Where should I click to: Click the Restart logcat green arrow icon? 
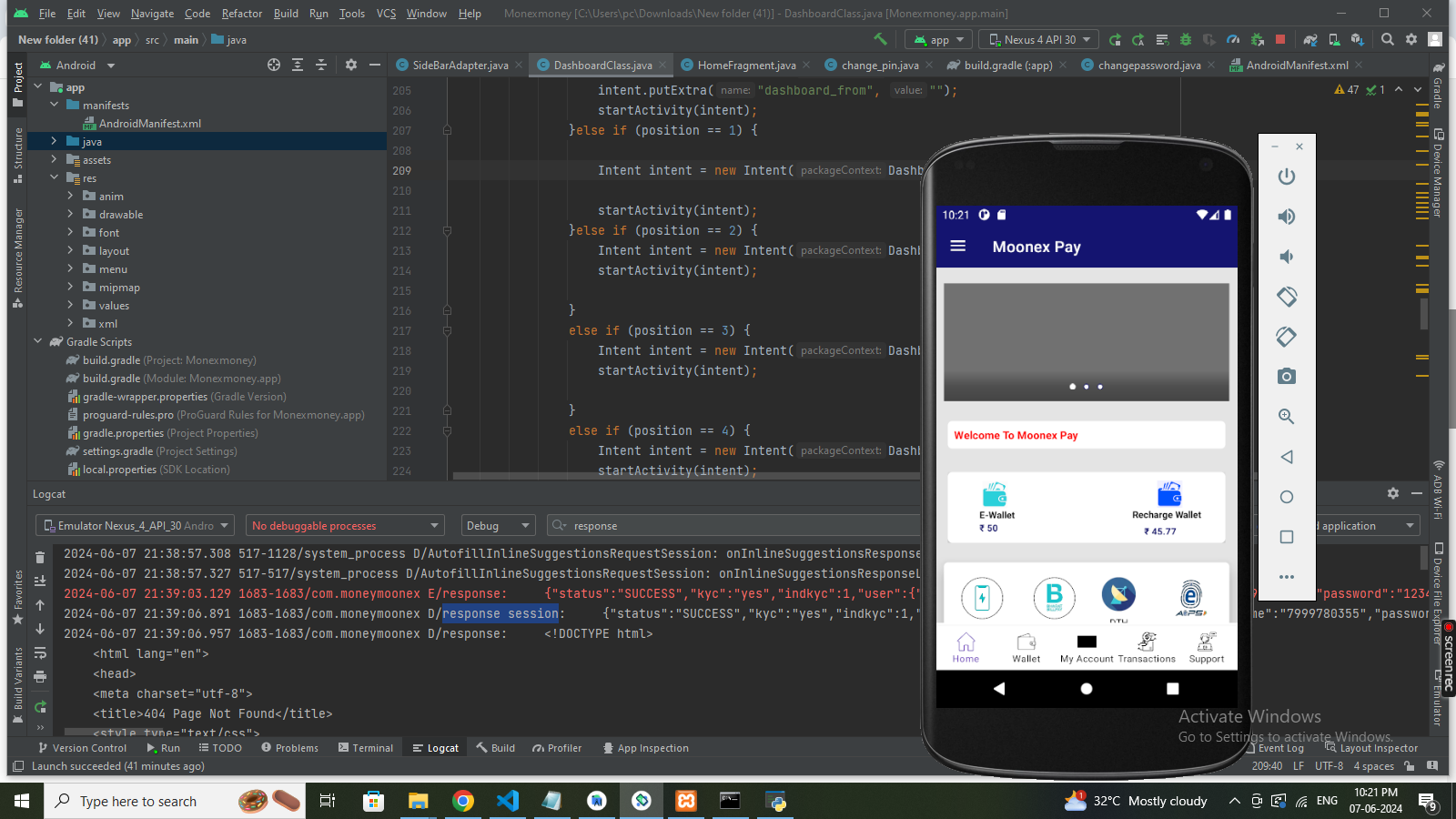[40, 706]
